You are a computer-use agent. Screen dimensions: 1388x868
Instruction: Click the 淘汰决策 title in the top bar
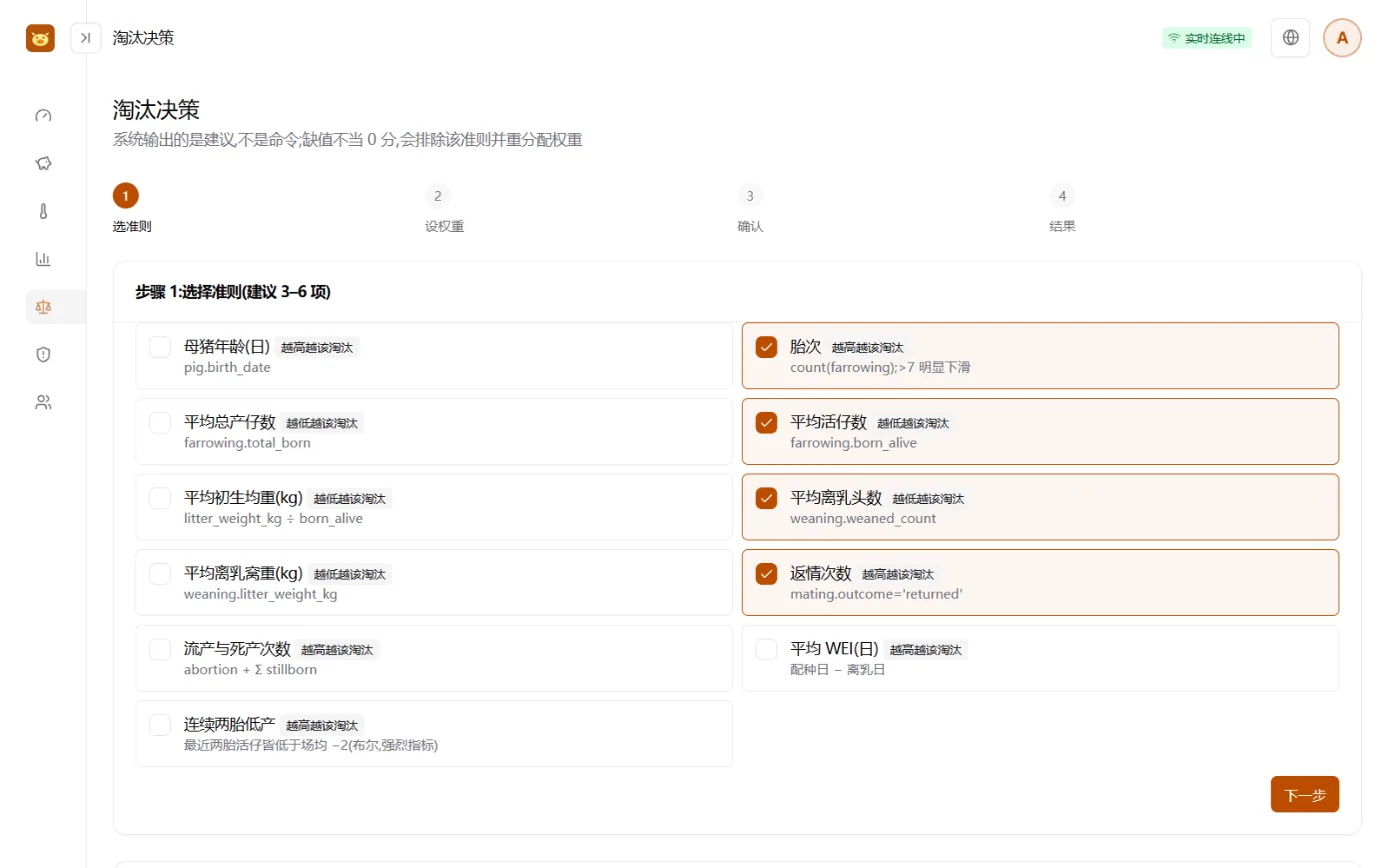[143, 38]
